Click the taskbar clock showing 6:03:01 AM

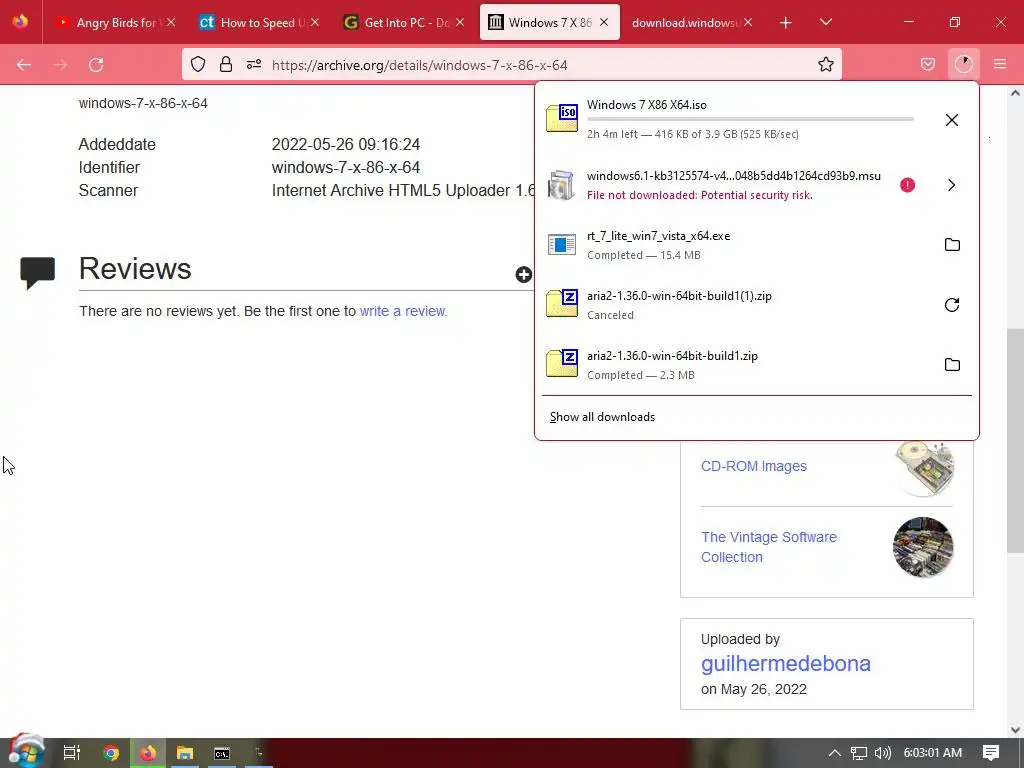tap(933, 752)
